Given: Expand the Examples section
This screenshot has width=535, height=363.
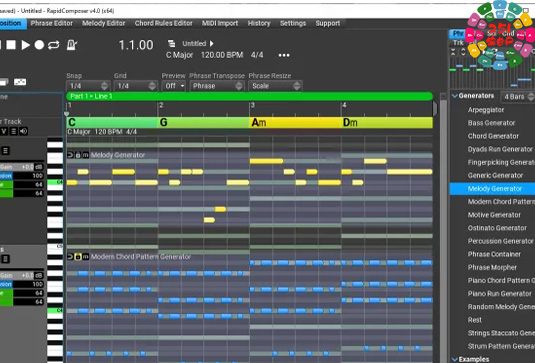Looking at the screenshot, I should [x=455, y=359].
